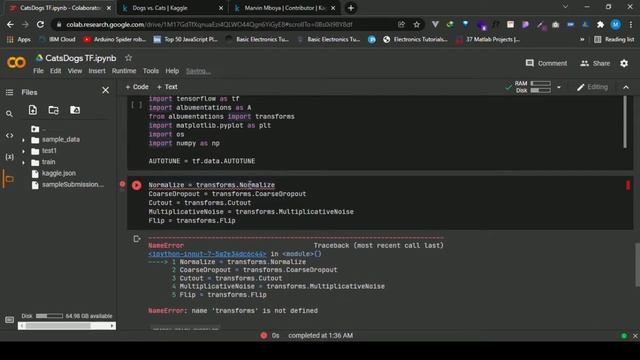640x360 pixels.
Task: Click the refresh folder icon in Files
Action: pyautogui.click(x=53, y=110)
